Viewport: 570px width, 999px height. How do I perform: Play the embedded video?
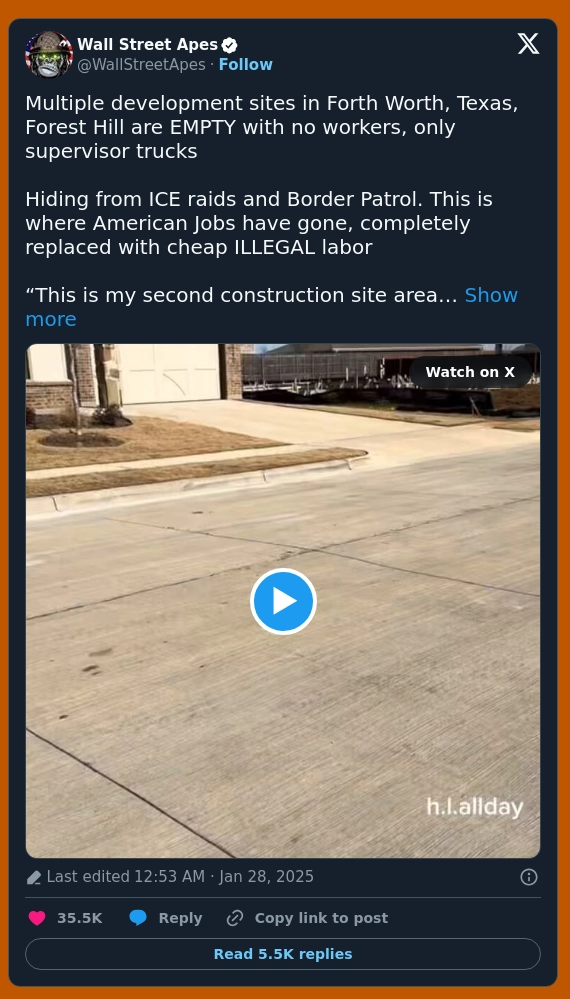point(283,601)
